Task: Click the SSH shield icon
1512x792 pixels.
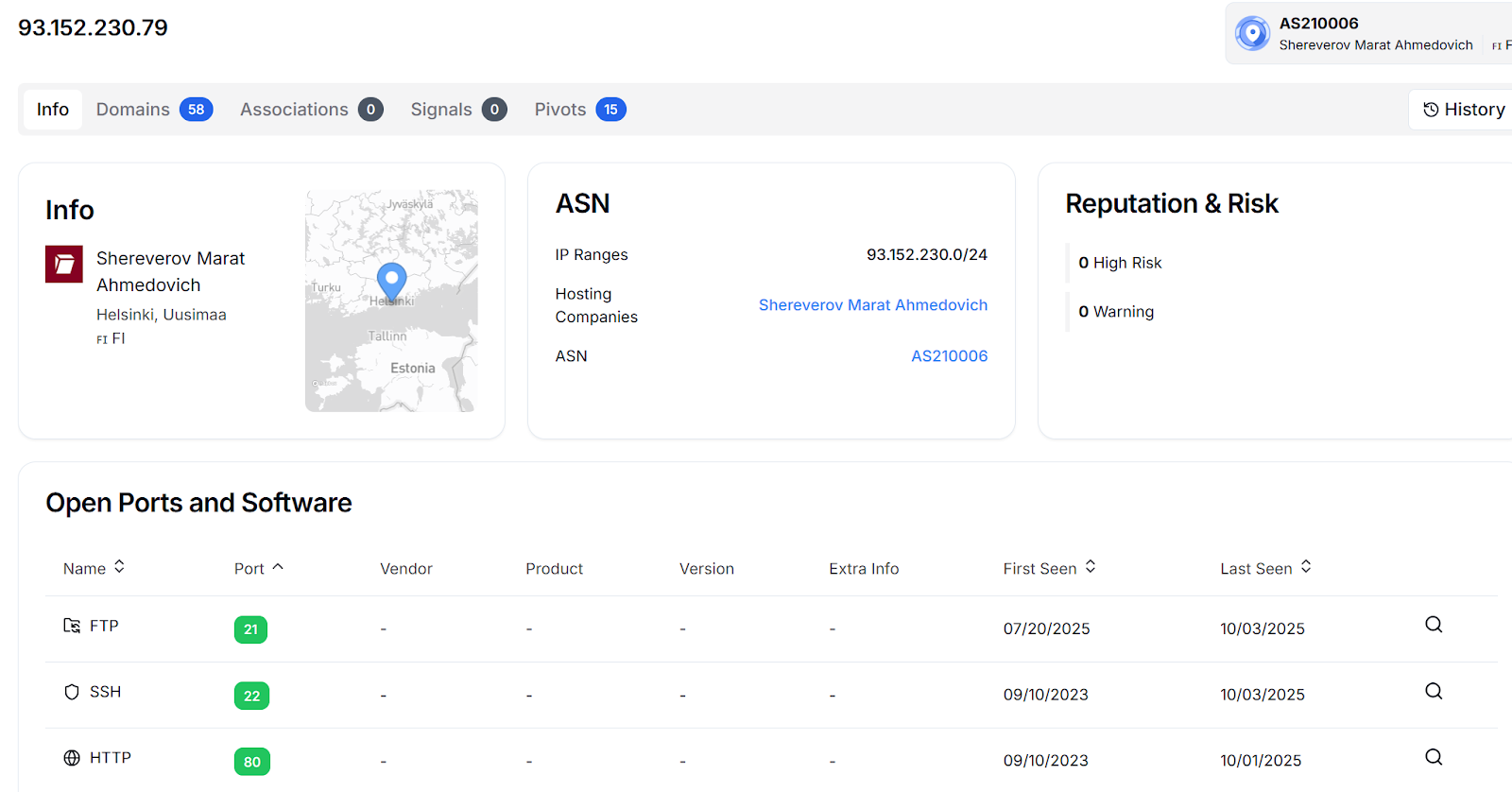Action: (72, 692)
